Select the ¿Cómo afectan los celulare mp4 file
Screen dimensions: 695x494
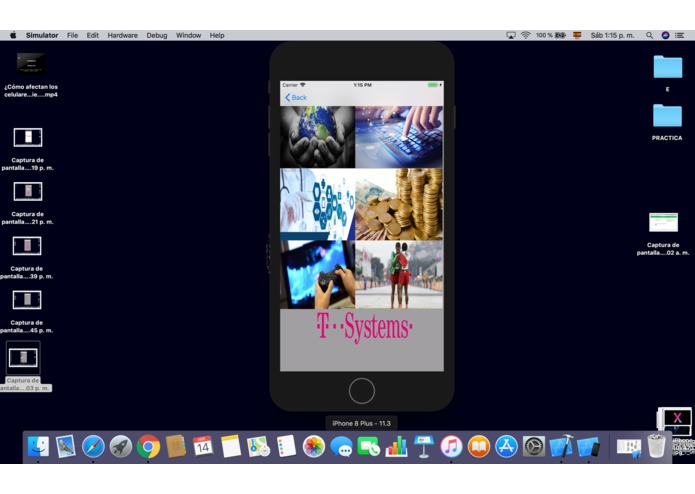[31, 75]
